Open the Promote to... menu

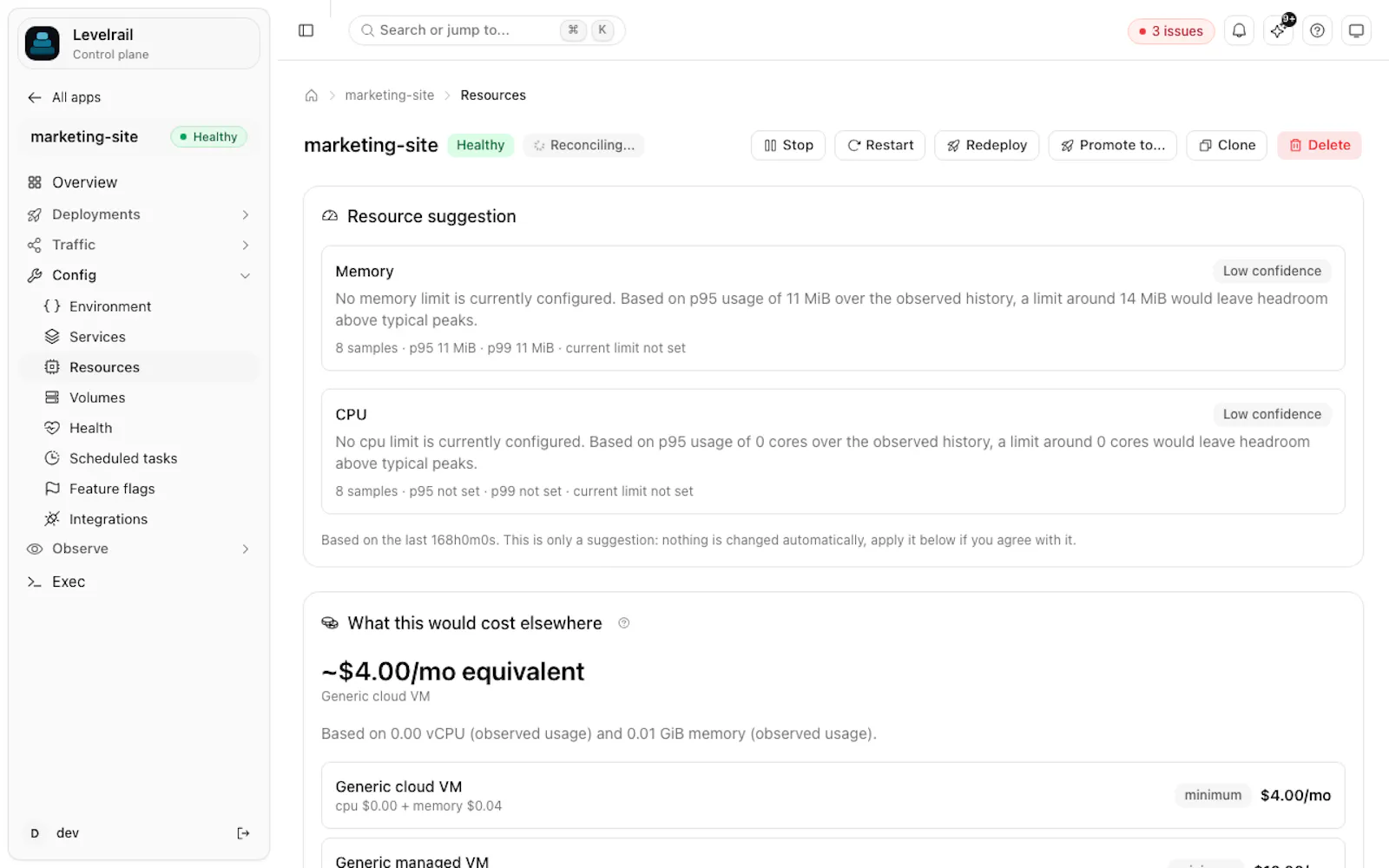click(x=1113, y=145)
